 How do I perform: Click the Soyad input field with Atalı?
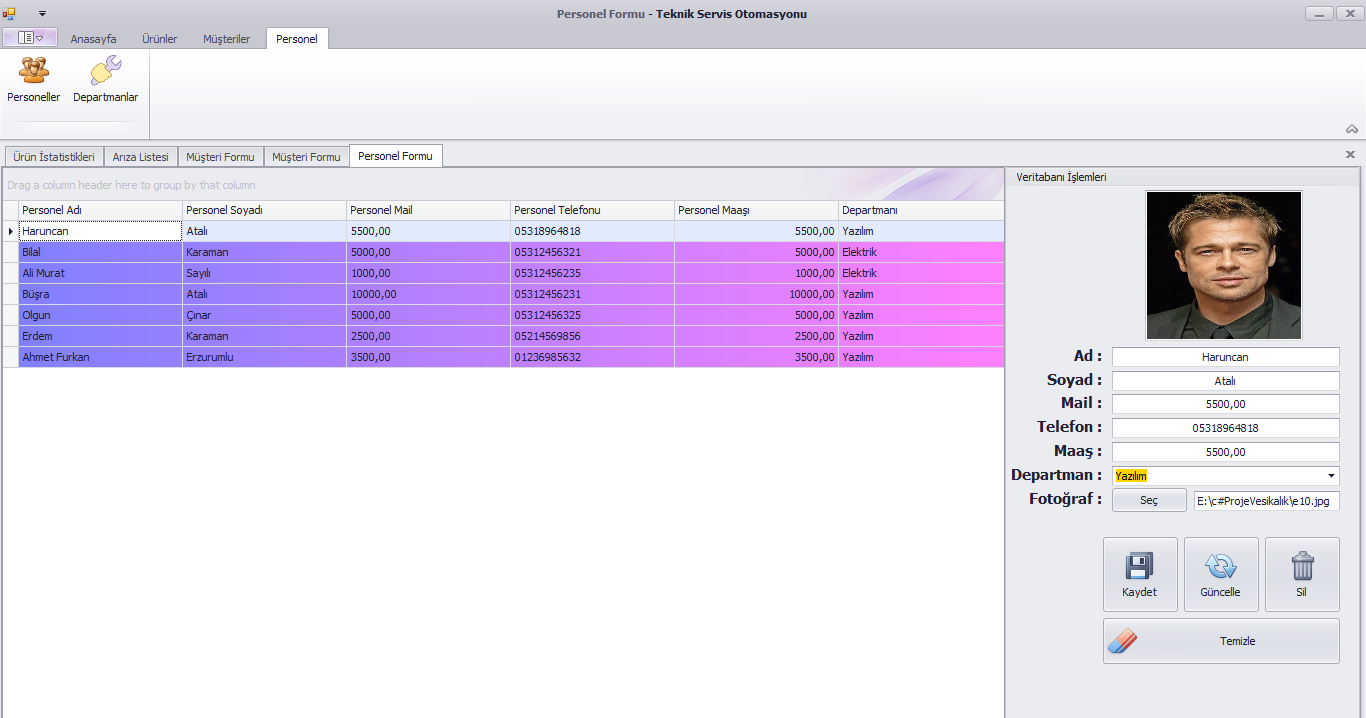pyautogui.click(x=1225, y=381)
